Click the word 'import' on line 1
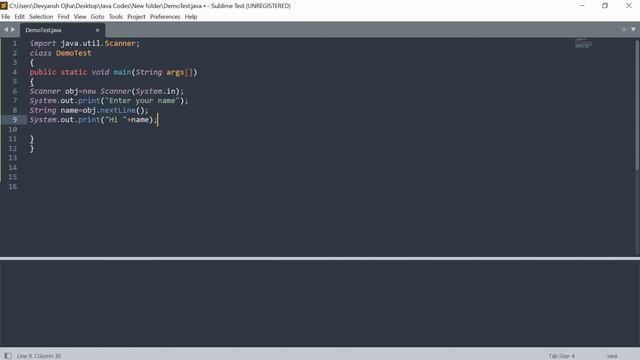Image resolution: width=640 pixels, height=360 pixels. (42, 44)
